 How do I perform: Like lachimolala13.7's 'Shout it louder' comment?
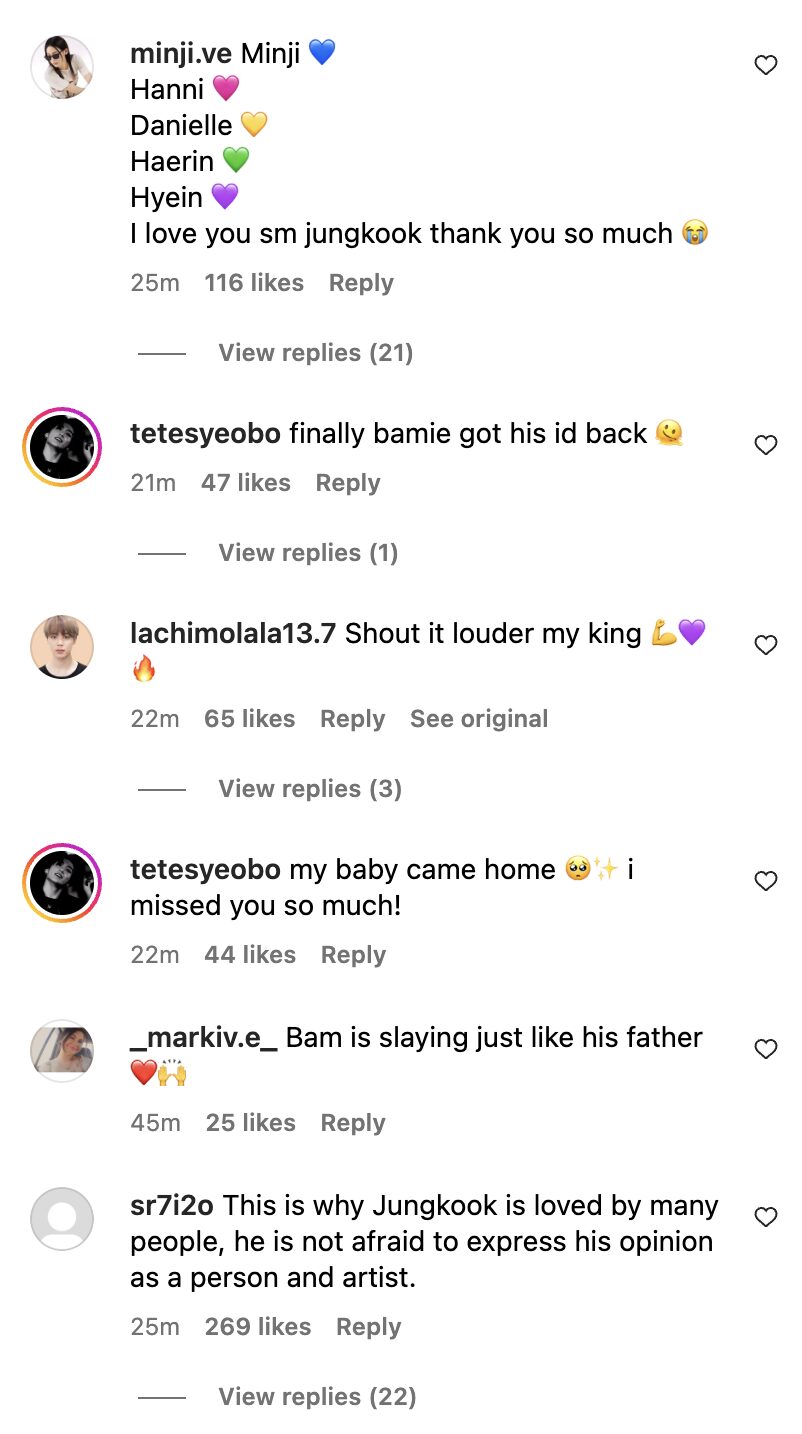pos(765,645)
